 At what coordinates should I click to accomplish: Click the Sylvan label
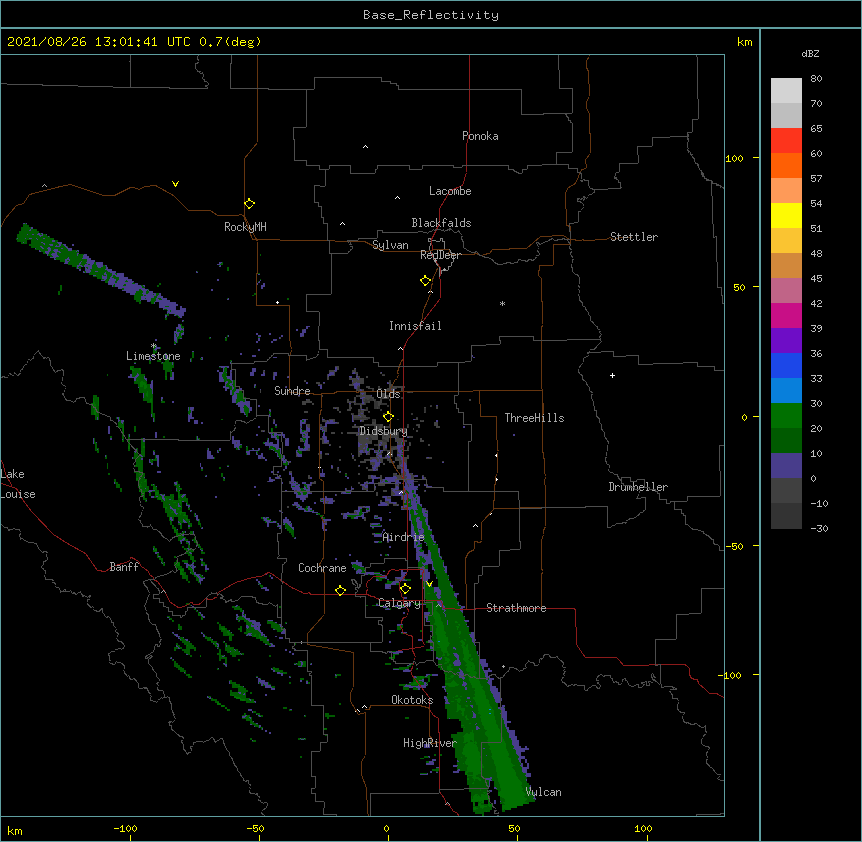click(390, 245)
